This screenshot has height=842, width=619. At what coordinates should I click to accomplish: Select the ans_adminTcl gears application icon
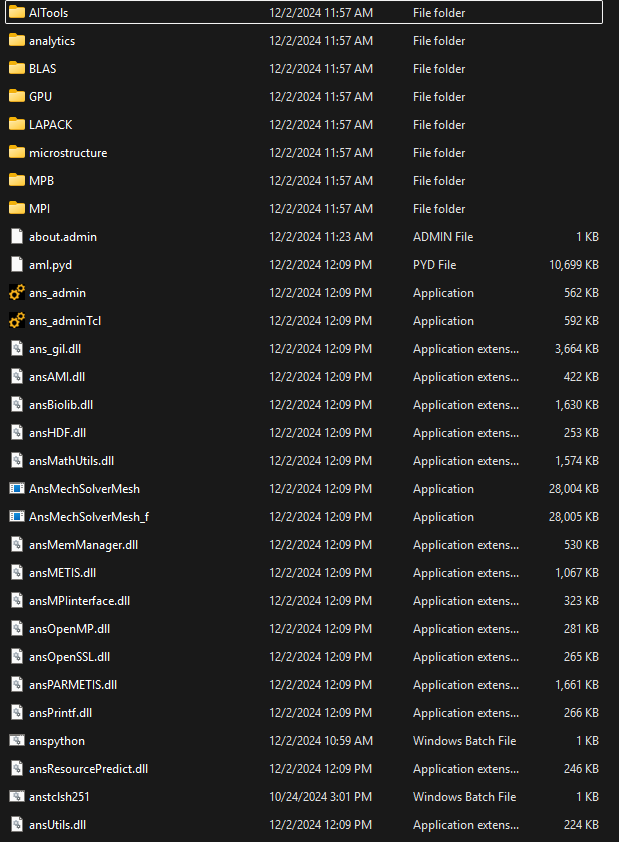(x=17, y=321)
